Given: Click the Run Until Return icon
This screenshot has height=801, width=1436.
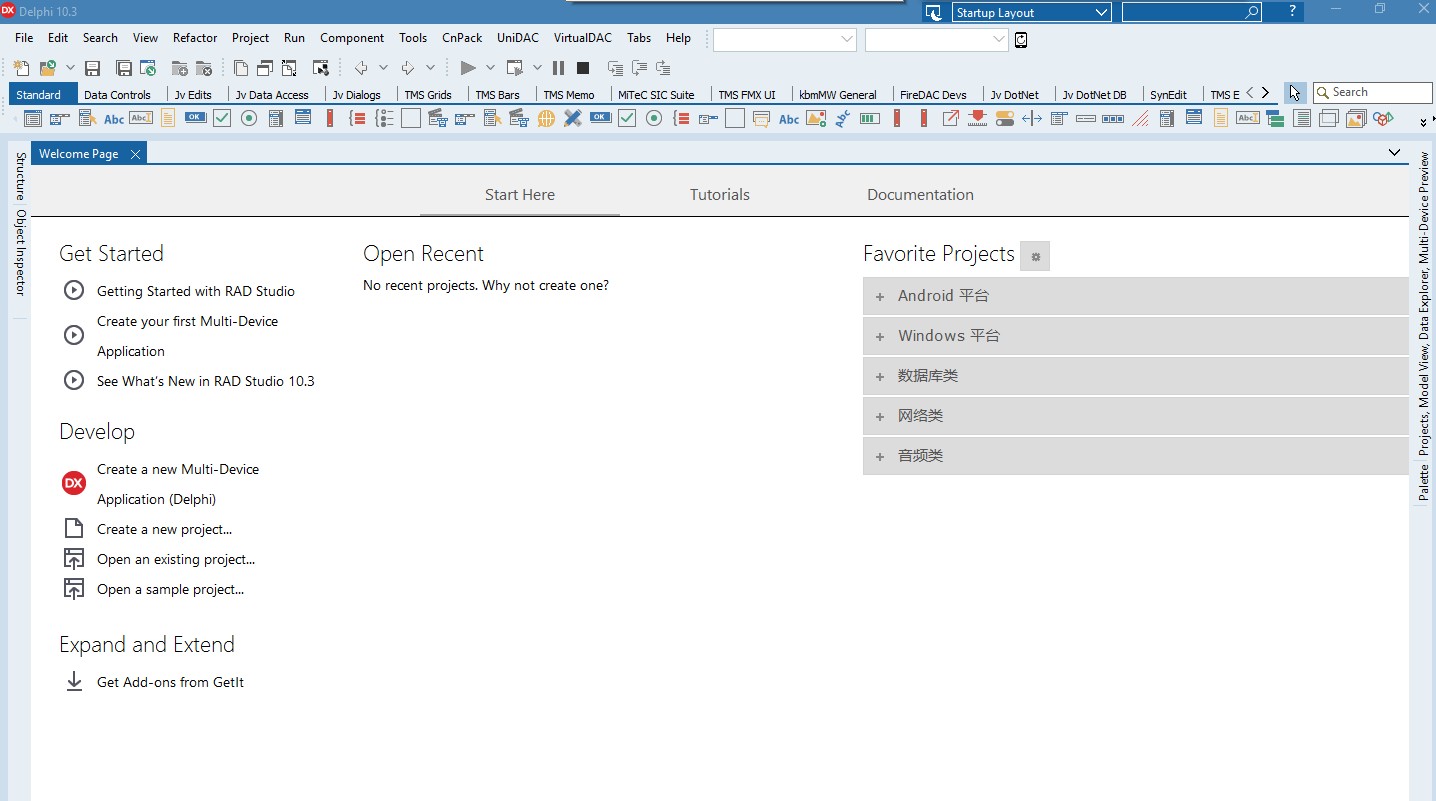Looking at the screenshot, I should pos(663,68).
